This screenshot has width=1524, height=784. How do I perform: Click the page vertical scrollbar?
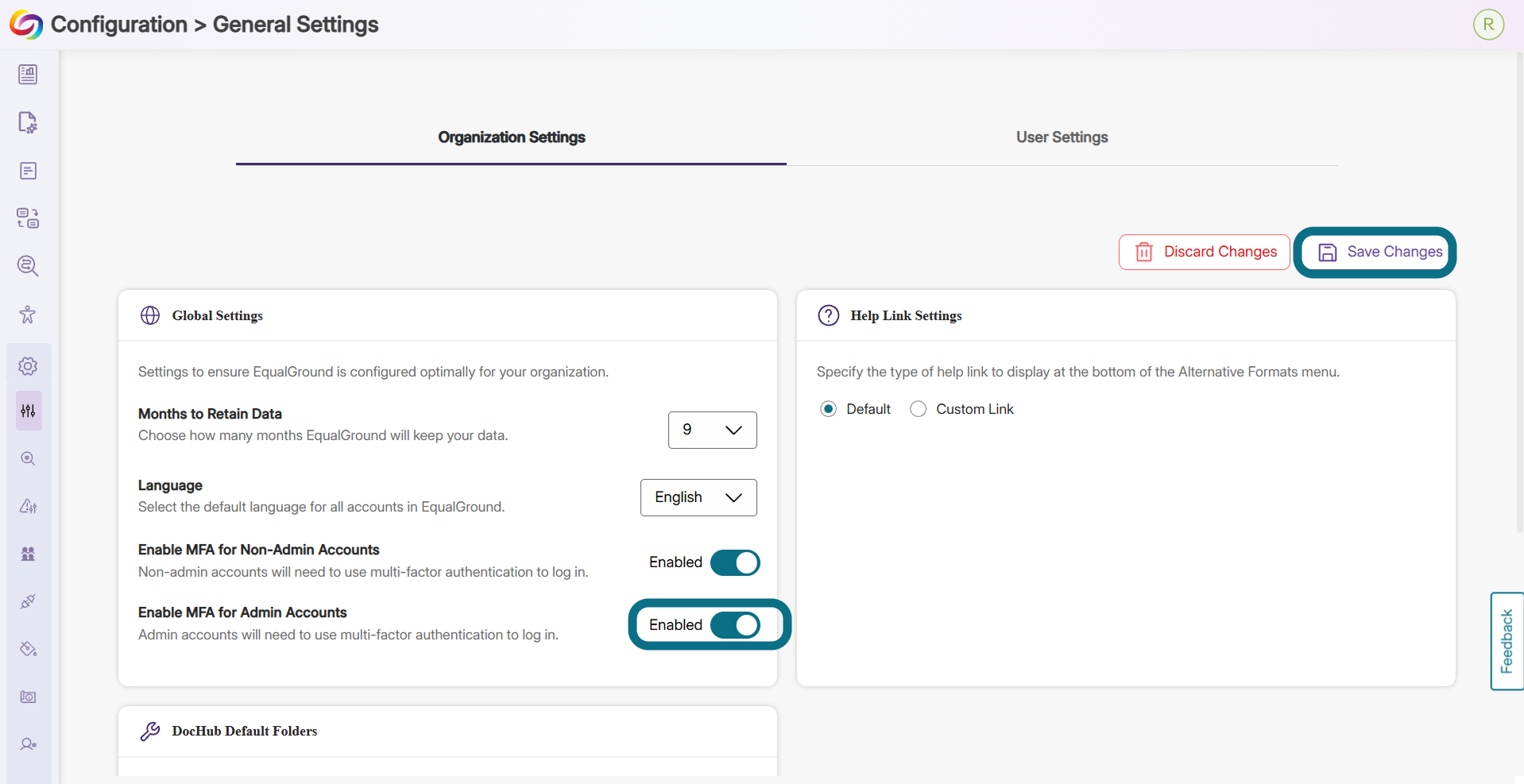(x=1519, y=294)
